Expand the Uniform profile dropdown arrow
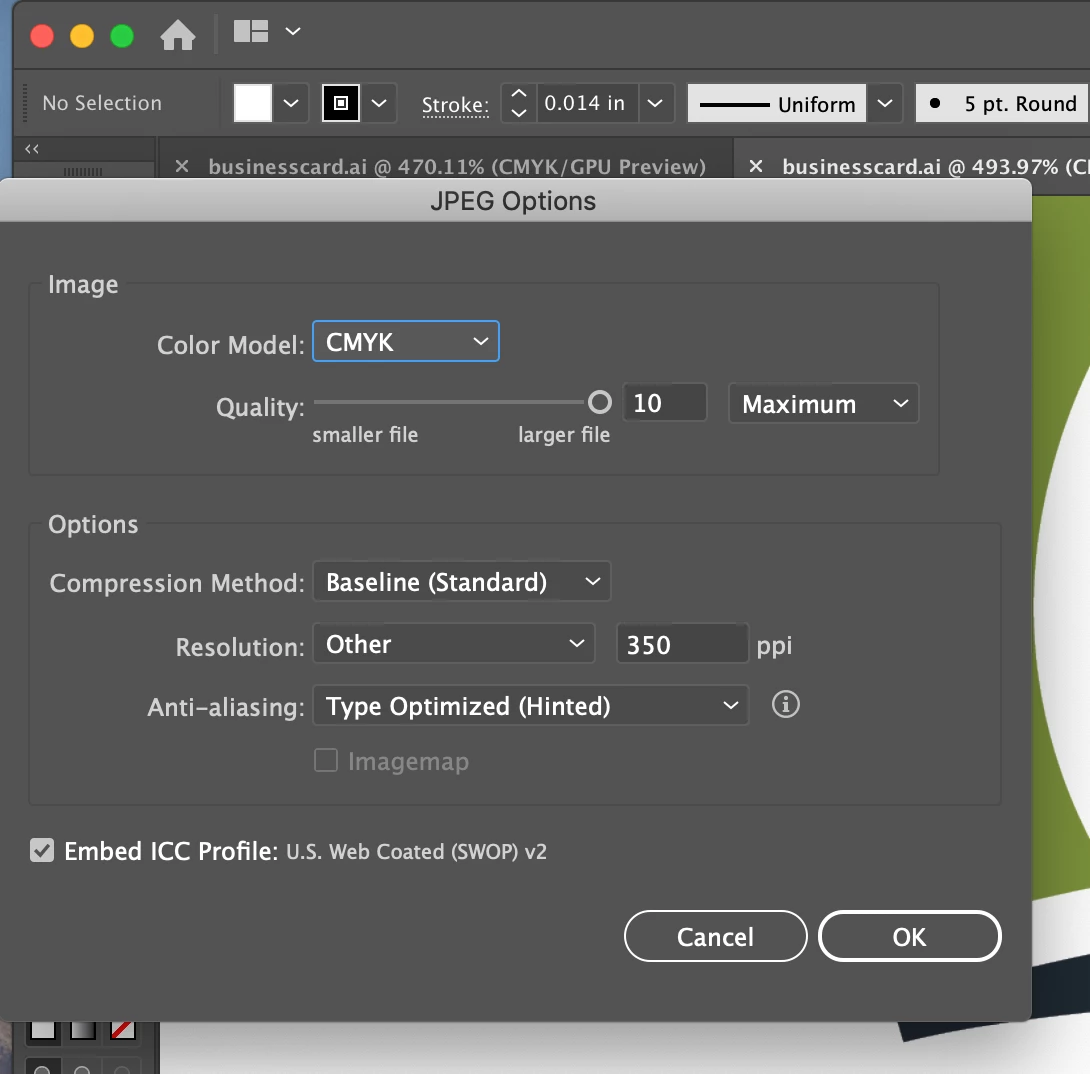The image size is (1090, 1074). point(884,104)
